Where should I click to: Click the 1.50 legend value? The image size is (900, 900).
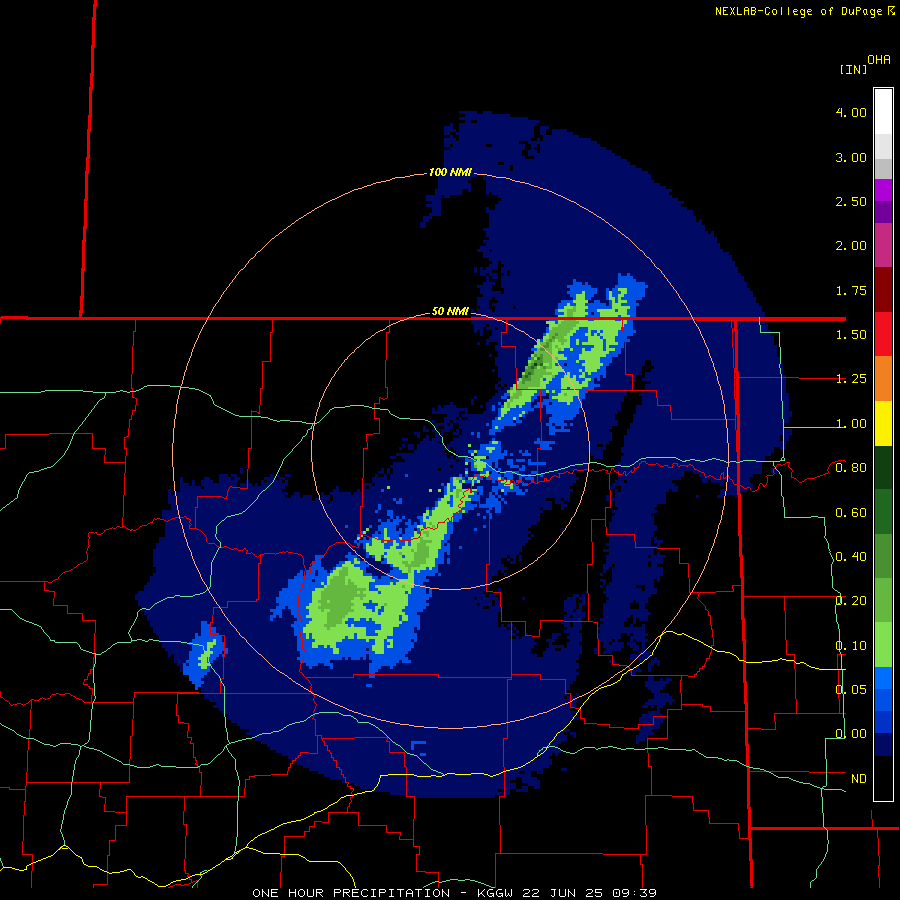[x=851, y=335]
